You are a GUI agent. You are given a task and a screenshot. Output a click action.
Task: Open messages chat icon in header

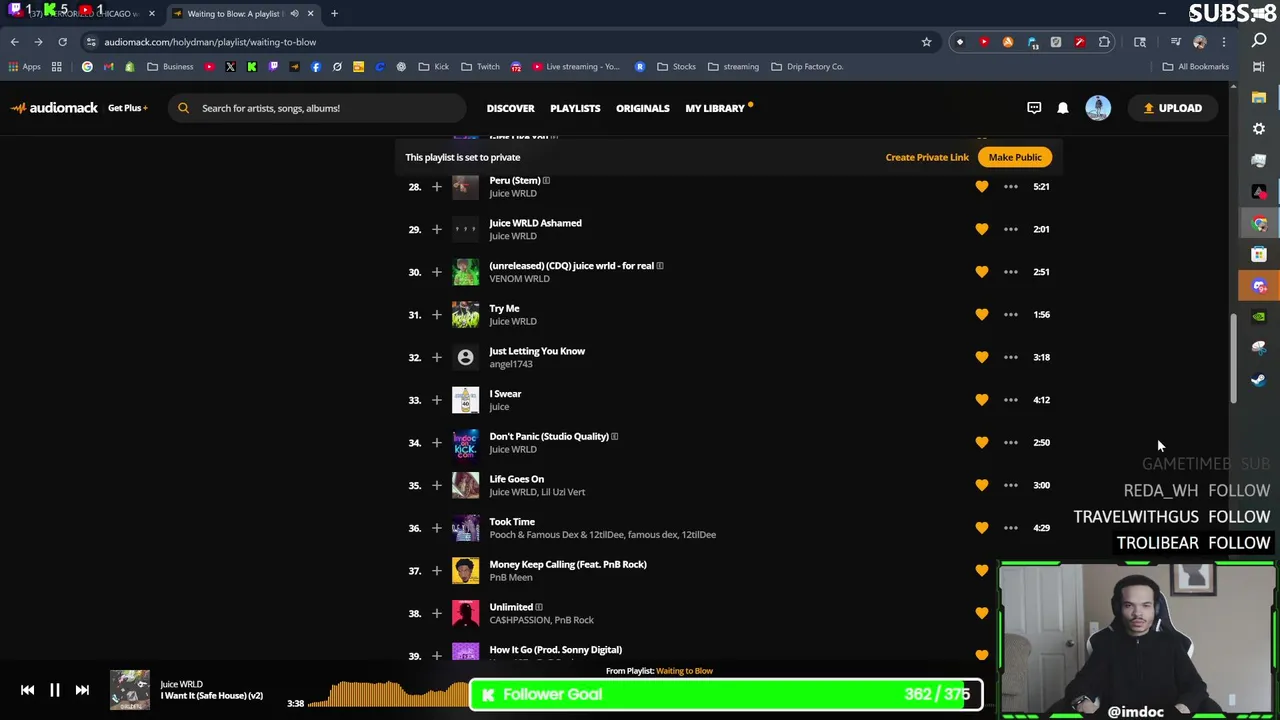click(x=1034, y=108)
